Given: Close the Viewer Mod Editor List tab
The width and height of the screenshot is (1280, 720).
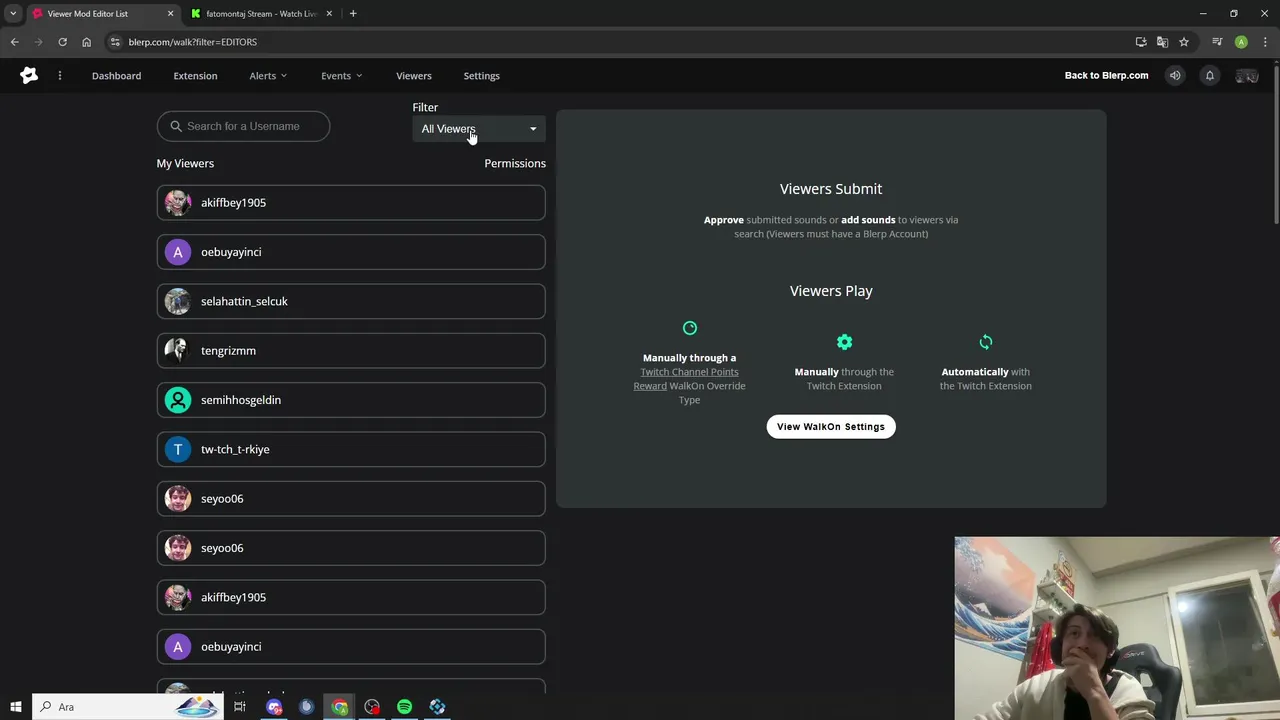Looking at the screenshot, I should coord(170,14).
